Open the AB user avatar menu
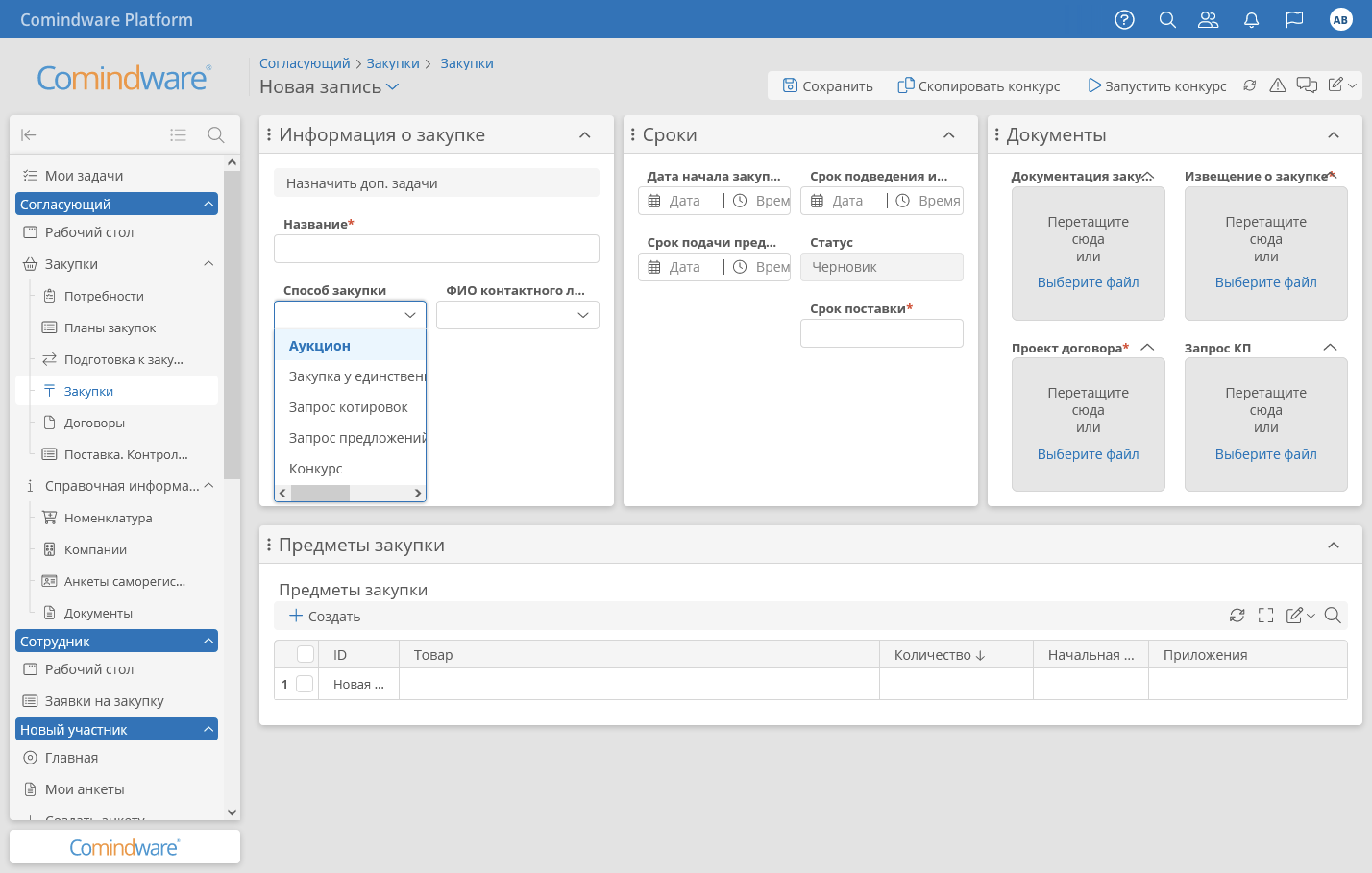1372x873 pixels. click(x=1340, y=19)
